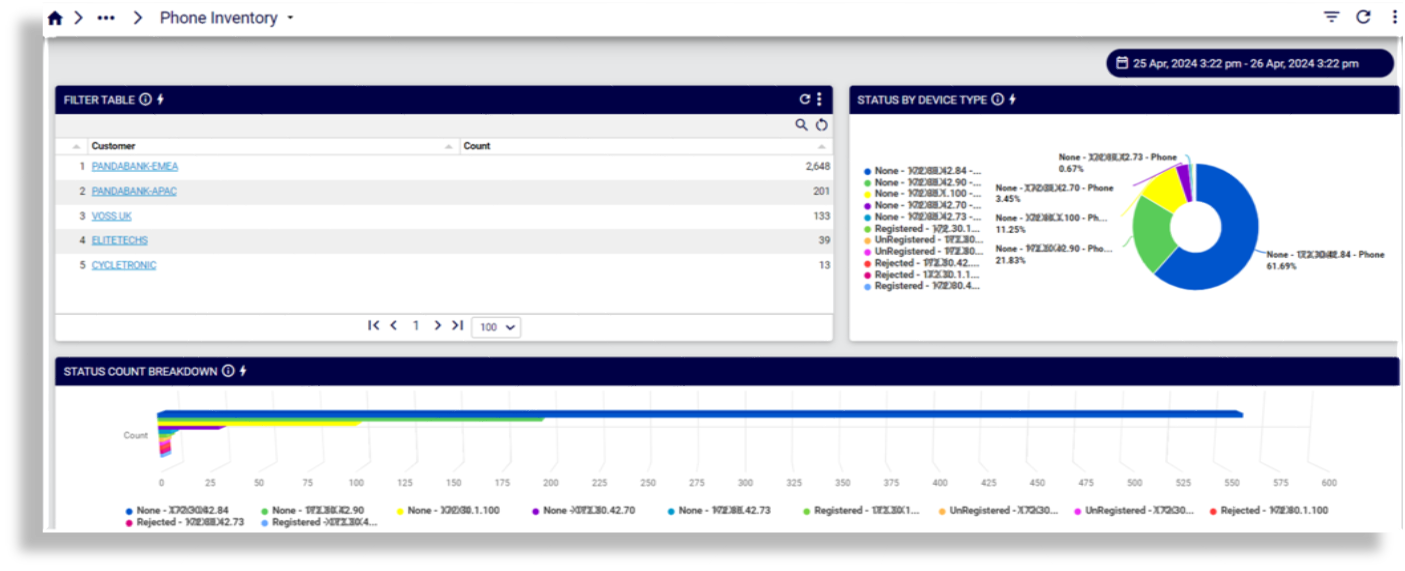Click the 61.69% Phone pie label

tap(1325, 260)
